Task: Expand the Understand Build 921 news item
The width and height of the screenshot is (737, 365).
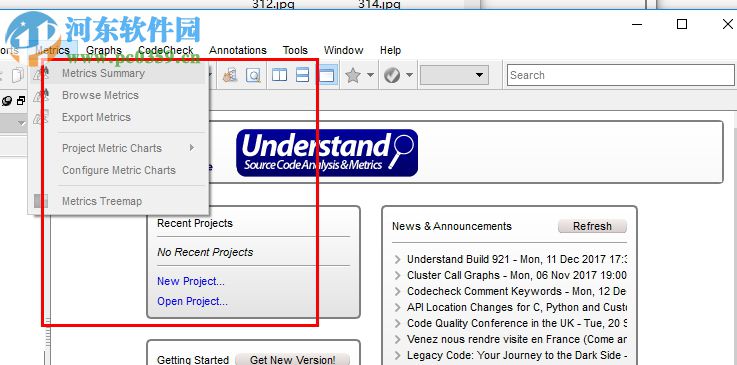Action: coord(398,259)
